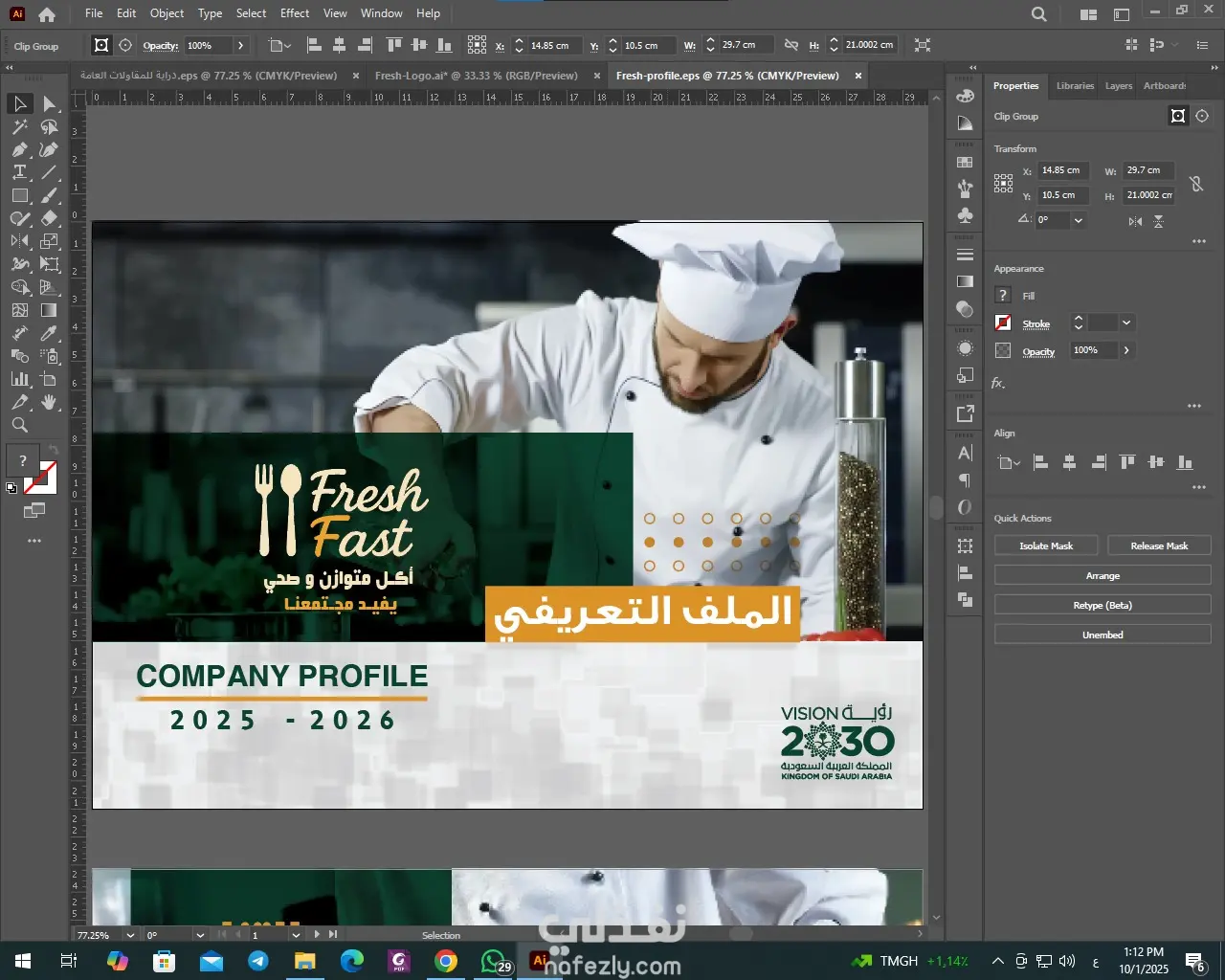This screenshot has height=980, width=1225.
Task: Open the Windows Start menu
Action: [x=23, y=961]
